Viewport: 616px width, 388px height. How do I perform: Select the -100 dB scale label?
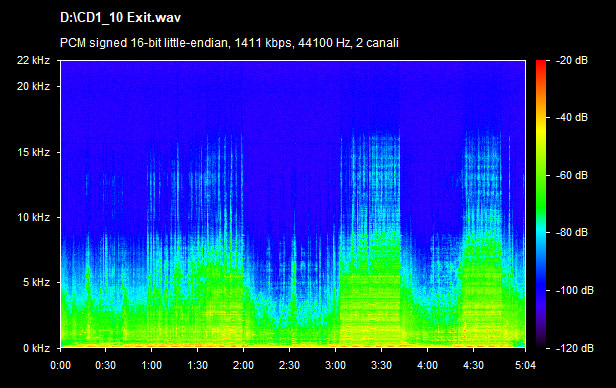coord(574,290)
